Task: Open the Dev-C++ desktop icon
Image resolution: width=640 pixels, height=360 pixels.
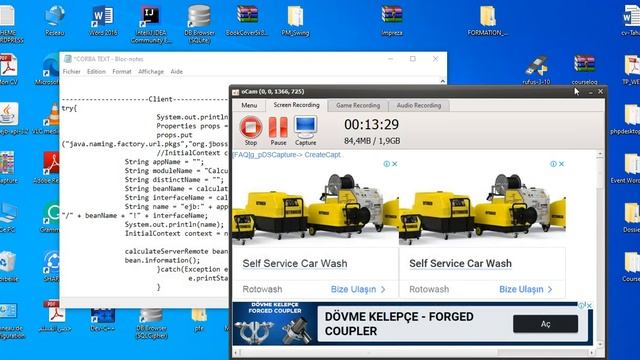Action: (x=102, y=320)
